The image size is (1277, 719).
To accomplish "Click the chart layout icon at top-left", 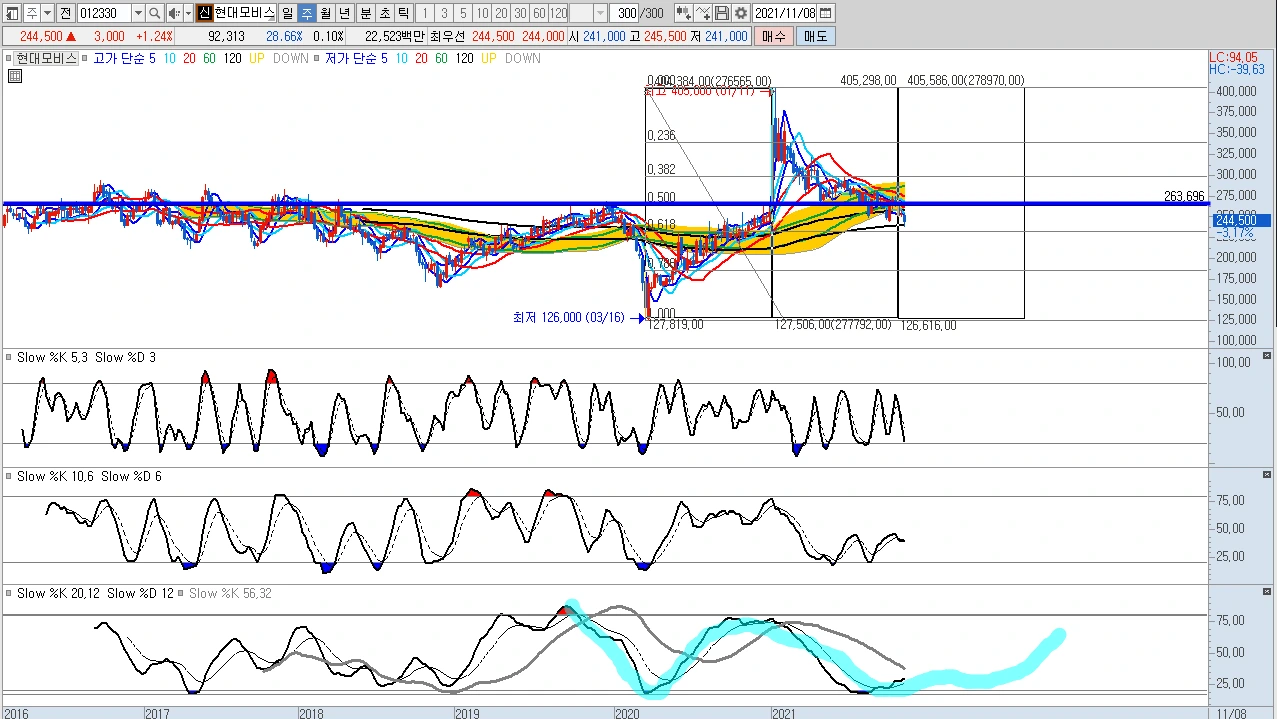I will [x=10, y=13].
